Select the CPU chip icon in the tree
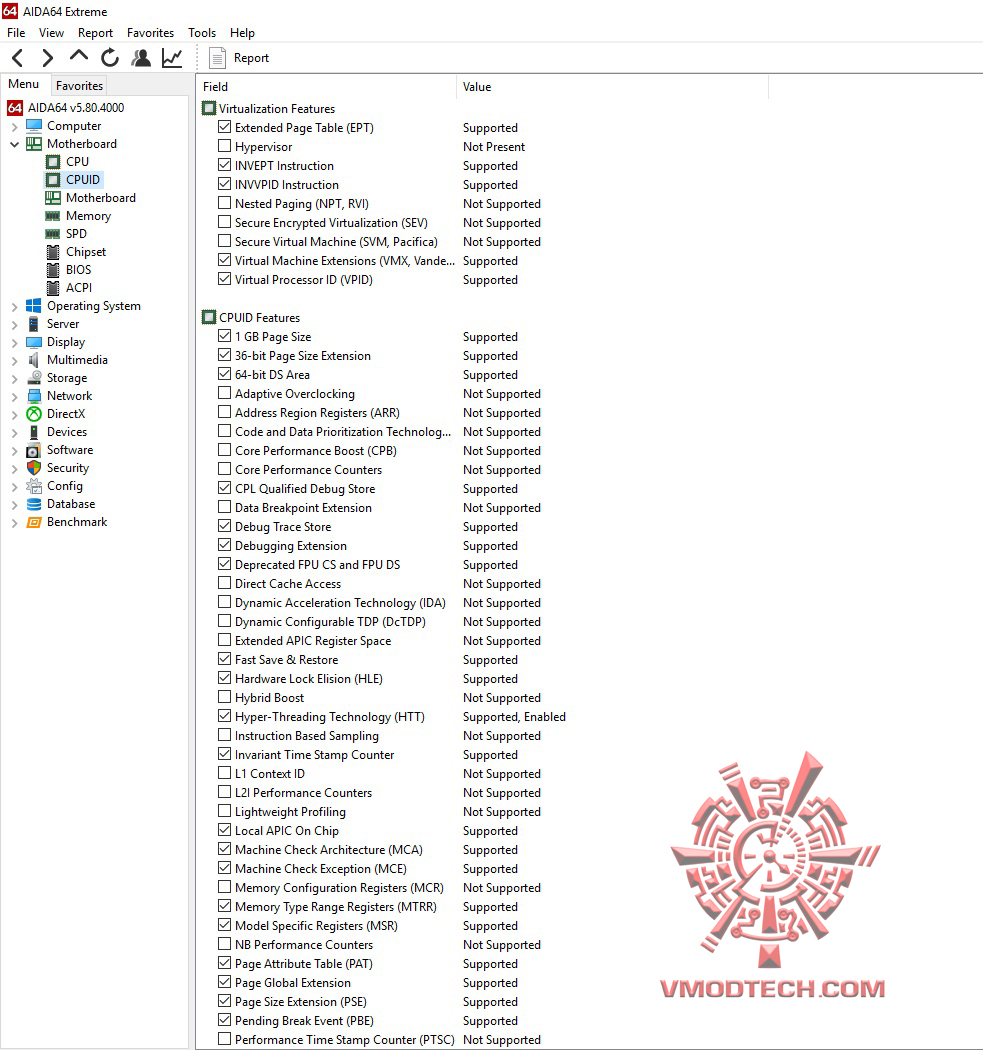The image size is (983, 1050). coord(53,162)
